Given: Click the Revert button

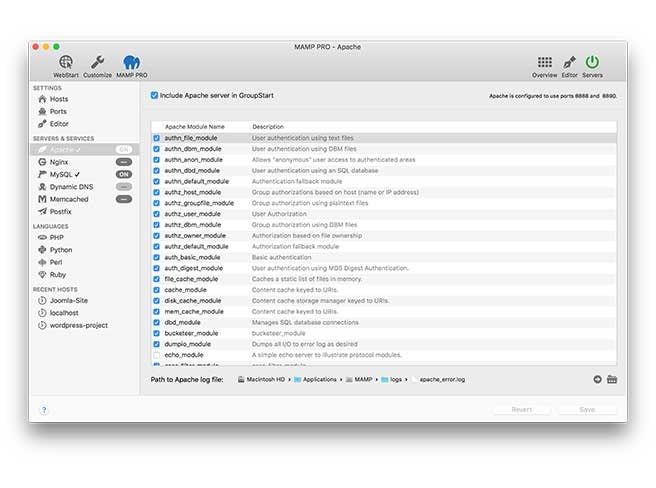Looking at the screenshot, I should click(x=522, y=410).
